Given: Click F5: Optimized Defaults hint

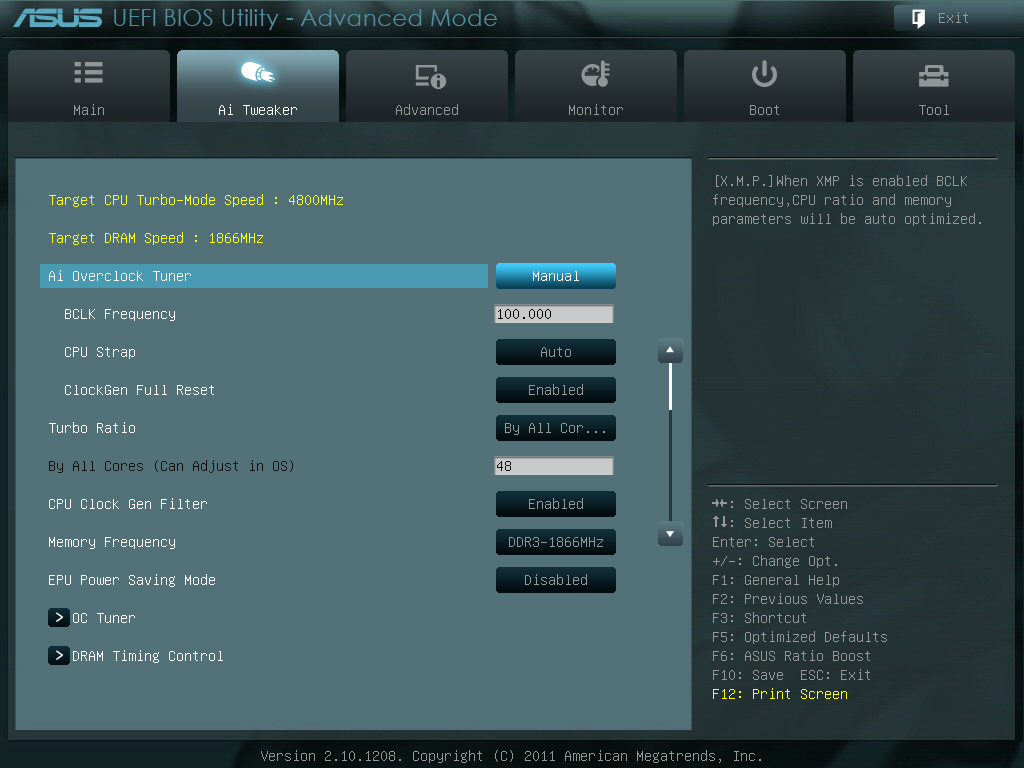Looking at the screenshot, I should click(799, 637).
